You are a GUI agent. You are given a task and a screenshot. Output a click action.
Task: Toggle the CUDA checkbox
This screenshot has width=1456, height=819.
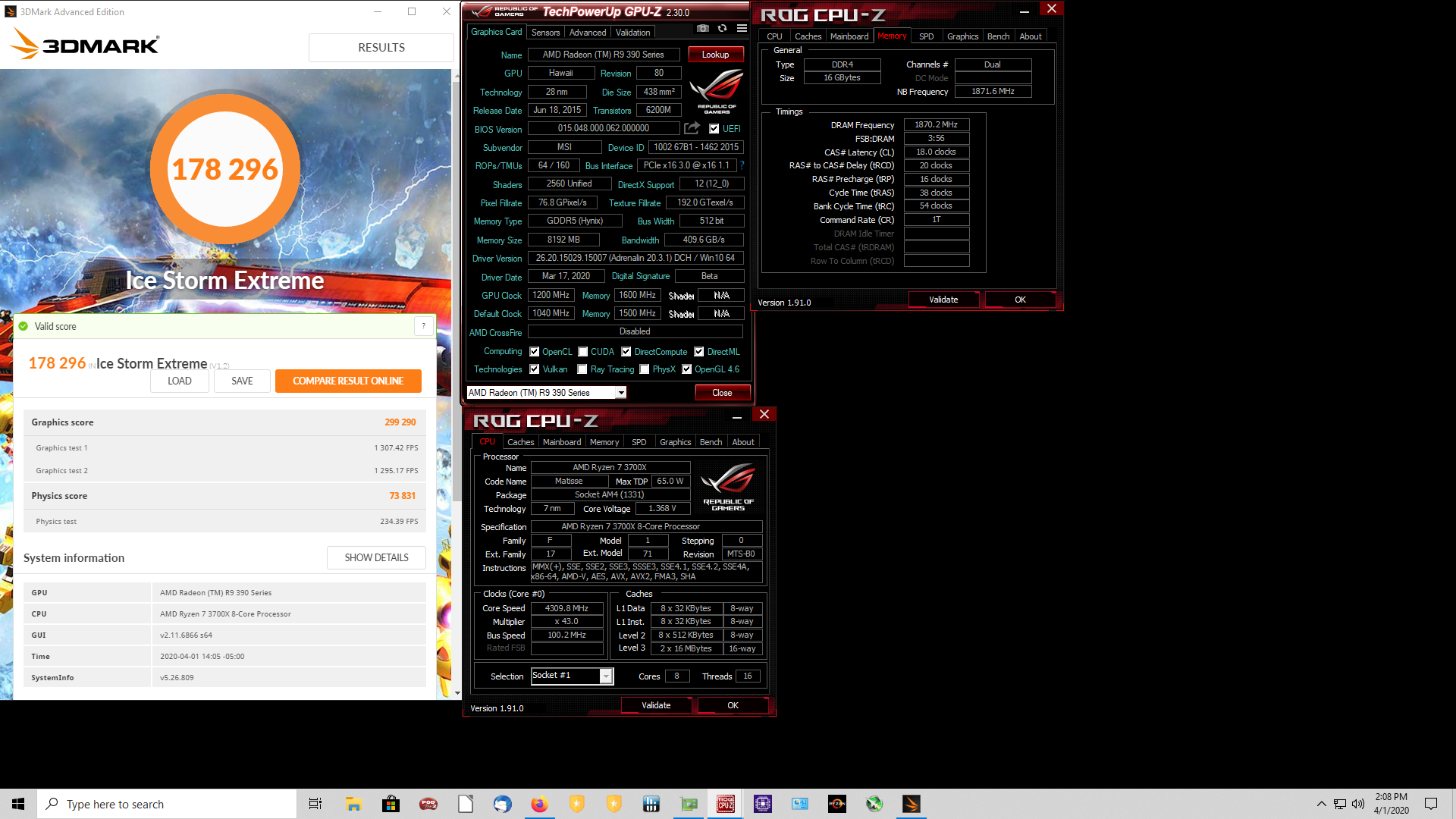tap(583, 352)
